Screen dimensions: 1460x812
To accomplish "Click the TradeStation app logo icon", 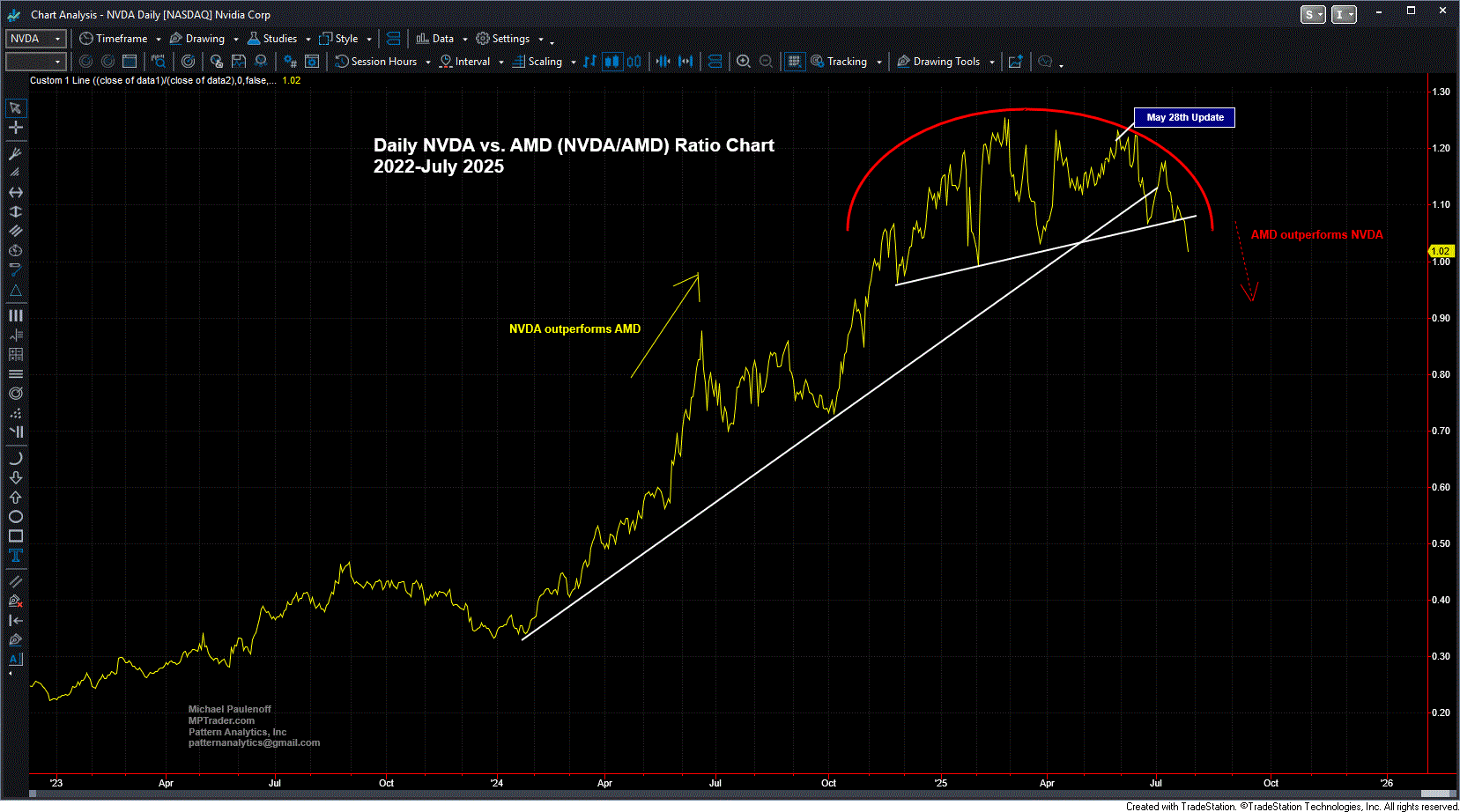I will click(x=13, y=15).
